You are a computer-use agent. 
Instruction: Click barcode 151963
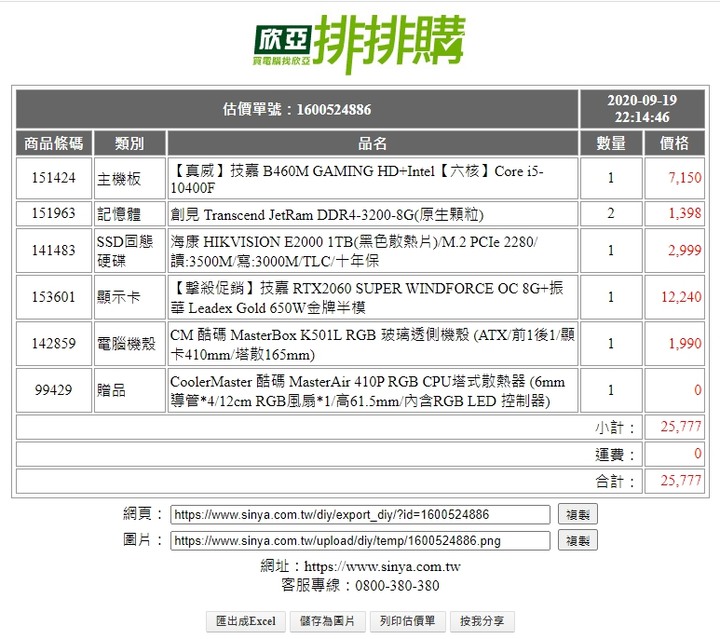54,213
